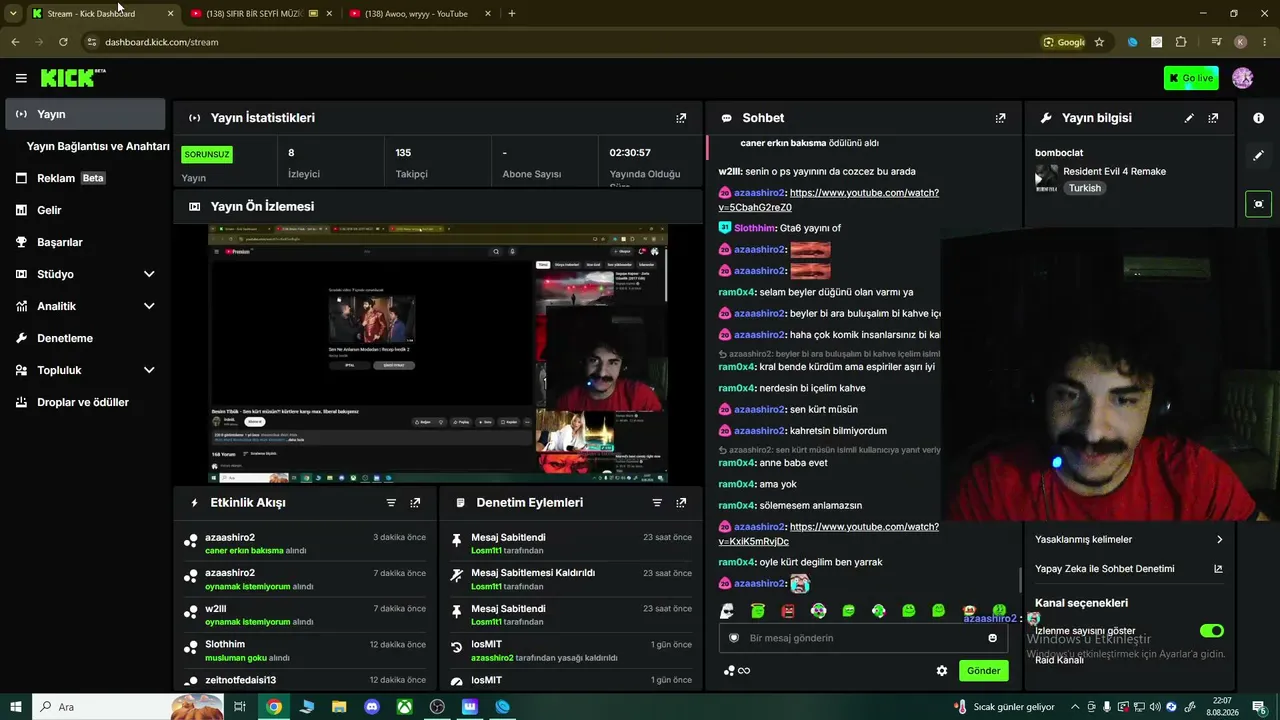This screenshot has width=1280, height=720.
Task: Filter the Etkinlik Akışı feed
Action: pyautogui.click(x=391, y=503)
